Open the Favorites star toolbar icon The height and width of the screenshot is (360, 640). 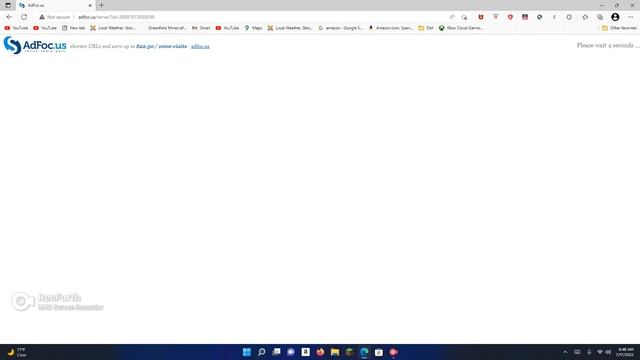(585, 17)
